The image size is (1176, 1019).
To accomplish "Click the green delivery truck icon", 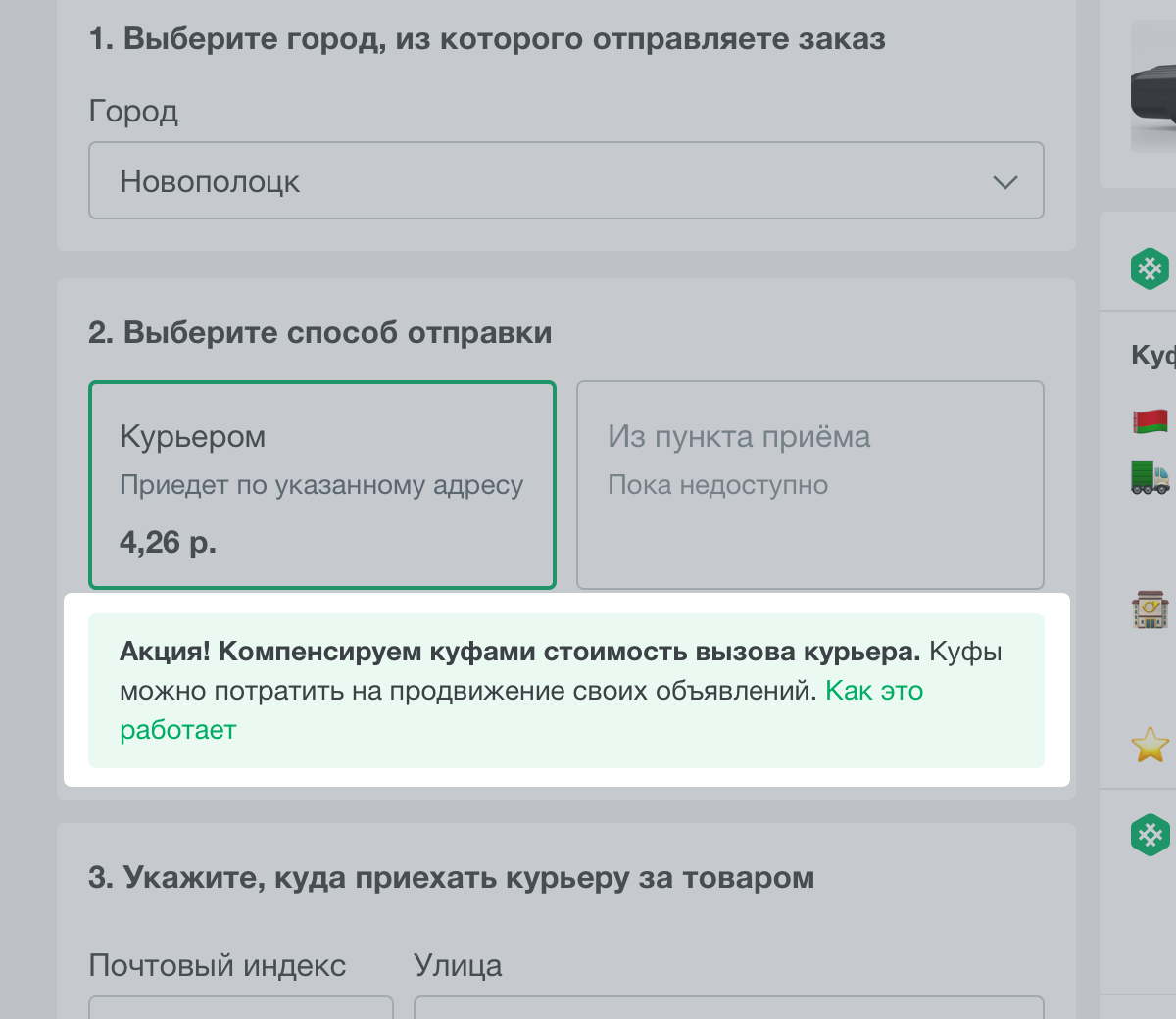I will point(1151,477).
